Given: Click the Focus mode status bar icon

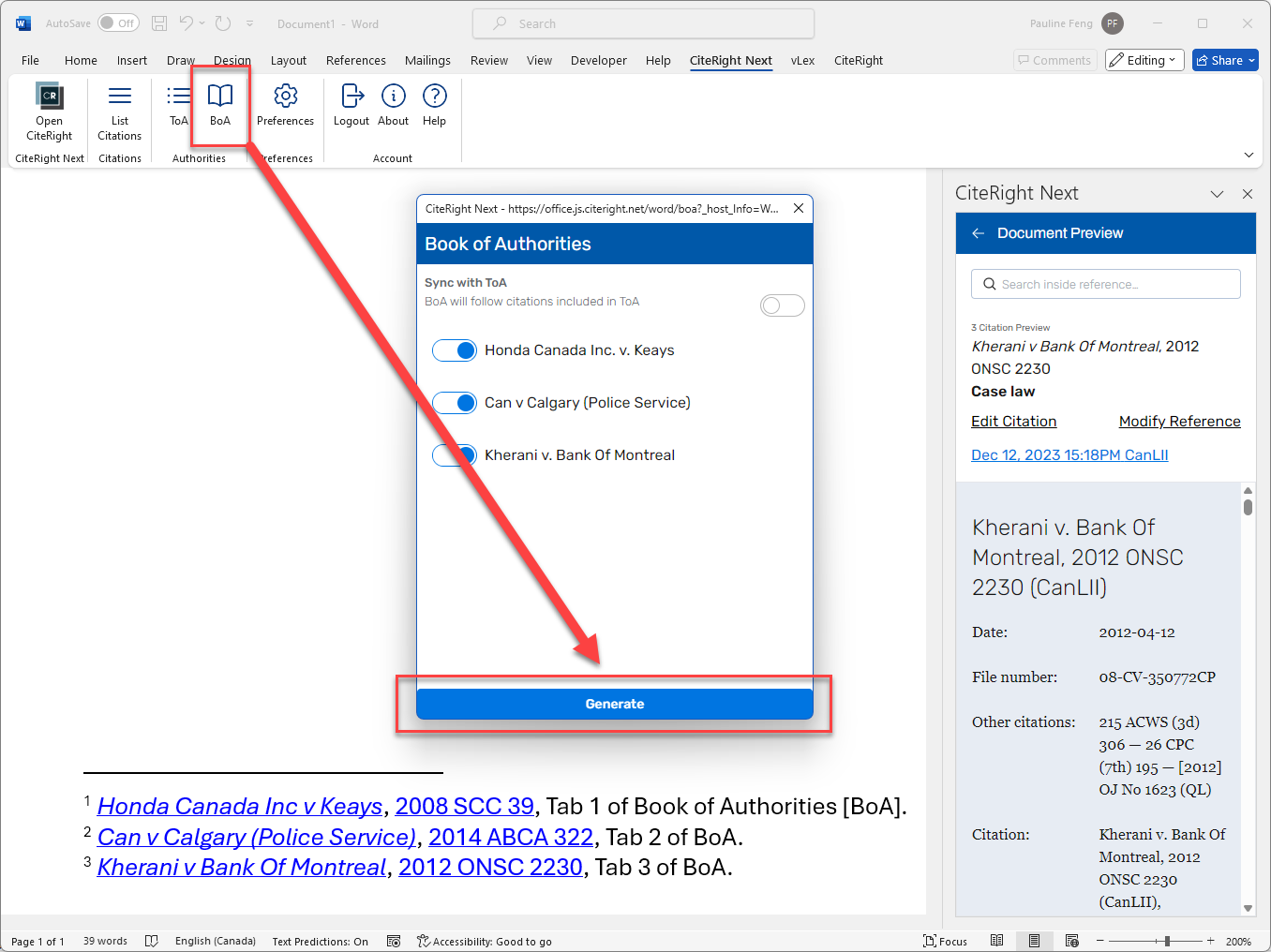Looking at the screenshot, I should point(945,941).
